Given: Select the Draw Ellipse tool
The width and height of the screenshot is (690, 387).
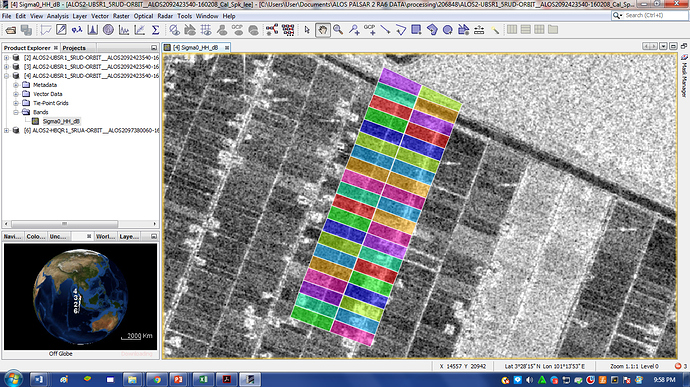Looking at the screenshot, I should 448,30.
